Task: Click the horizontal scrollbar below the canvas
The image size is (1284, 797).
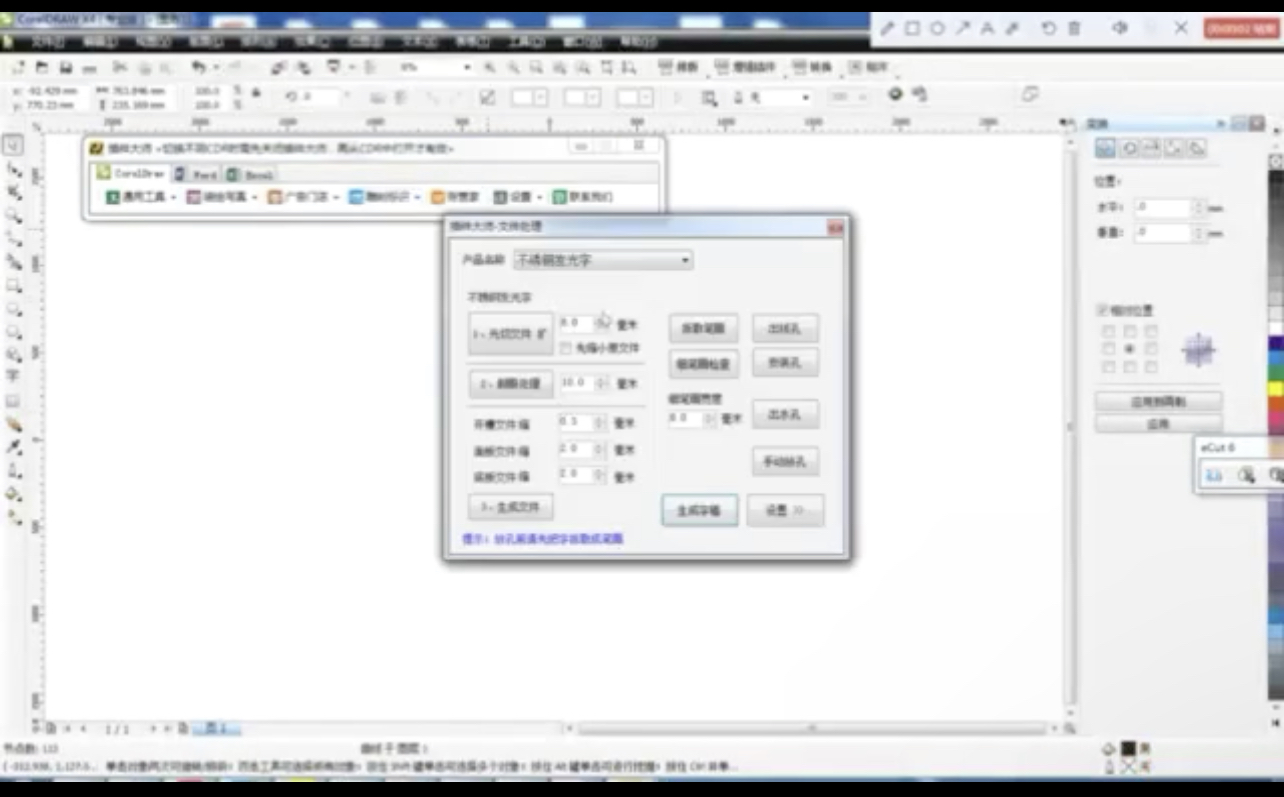Action: click(811, 729)
